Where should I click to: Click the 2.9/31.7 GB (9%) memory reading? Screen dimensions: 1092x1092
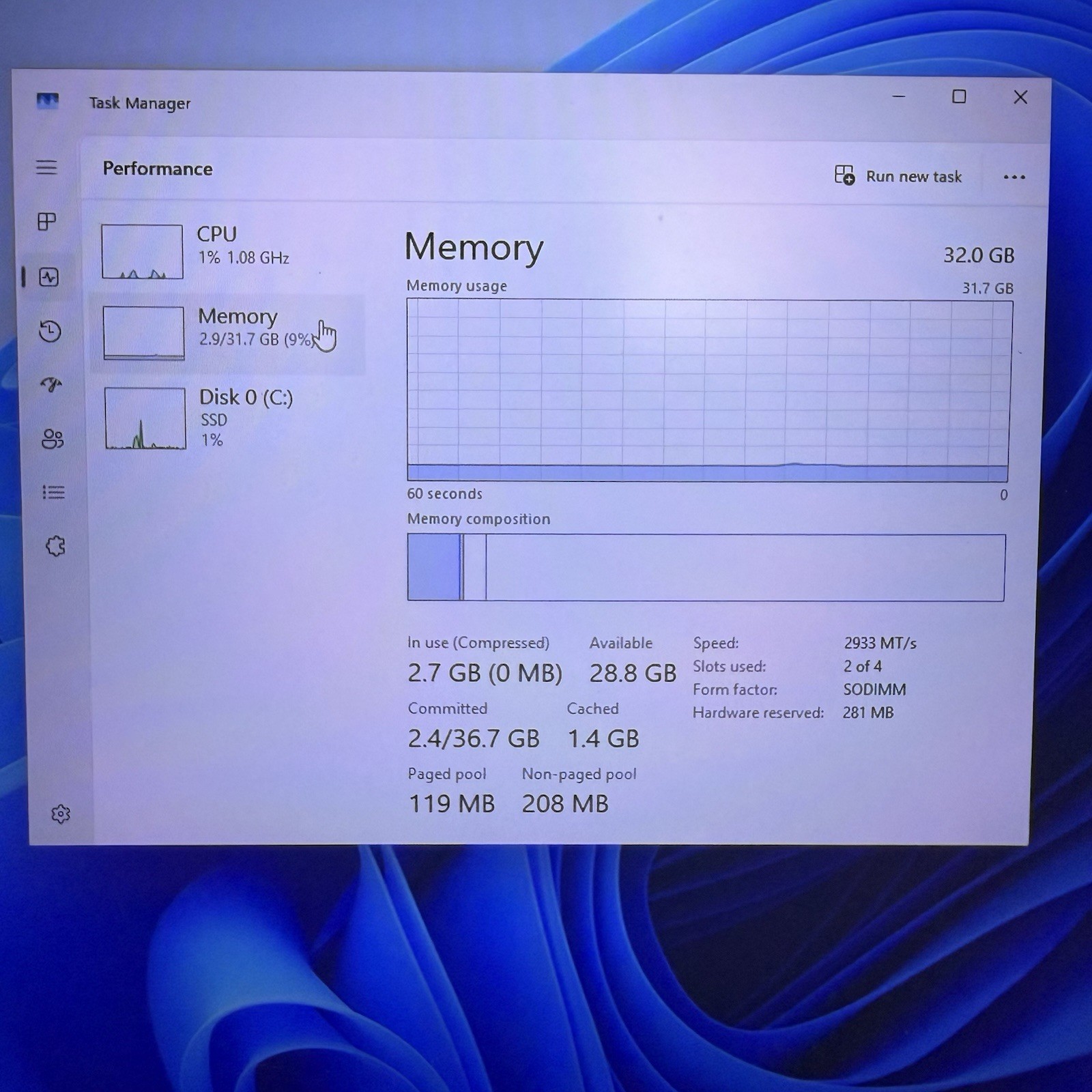click(x=257, y=339)
